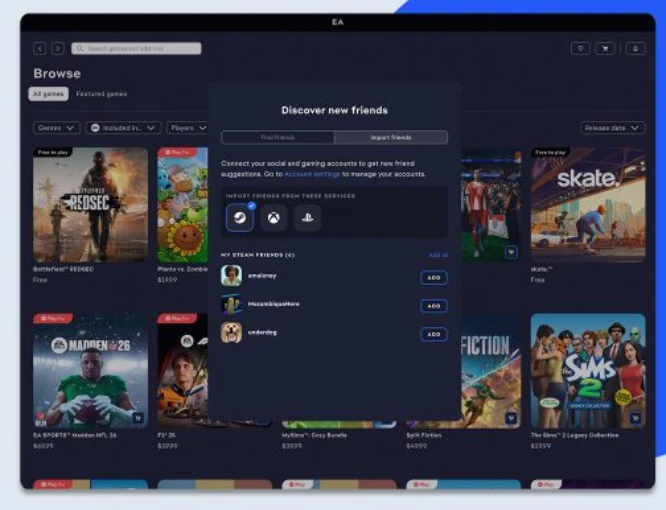666x510 pixels.
Task: Open the Included in filter dropdown
Action: (124, 128)
